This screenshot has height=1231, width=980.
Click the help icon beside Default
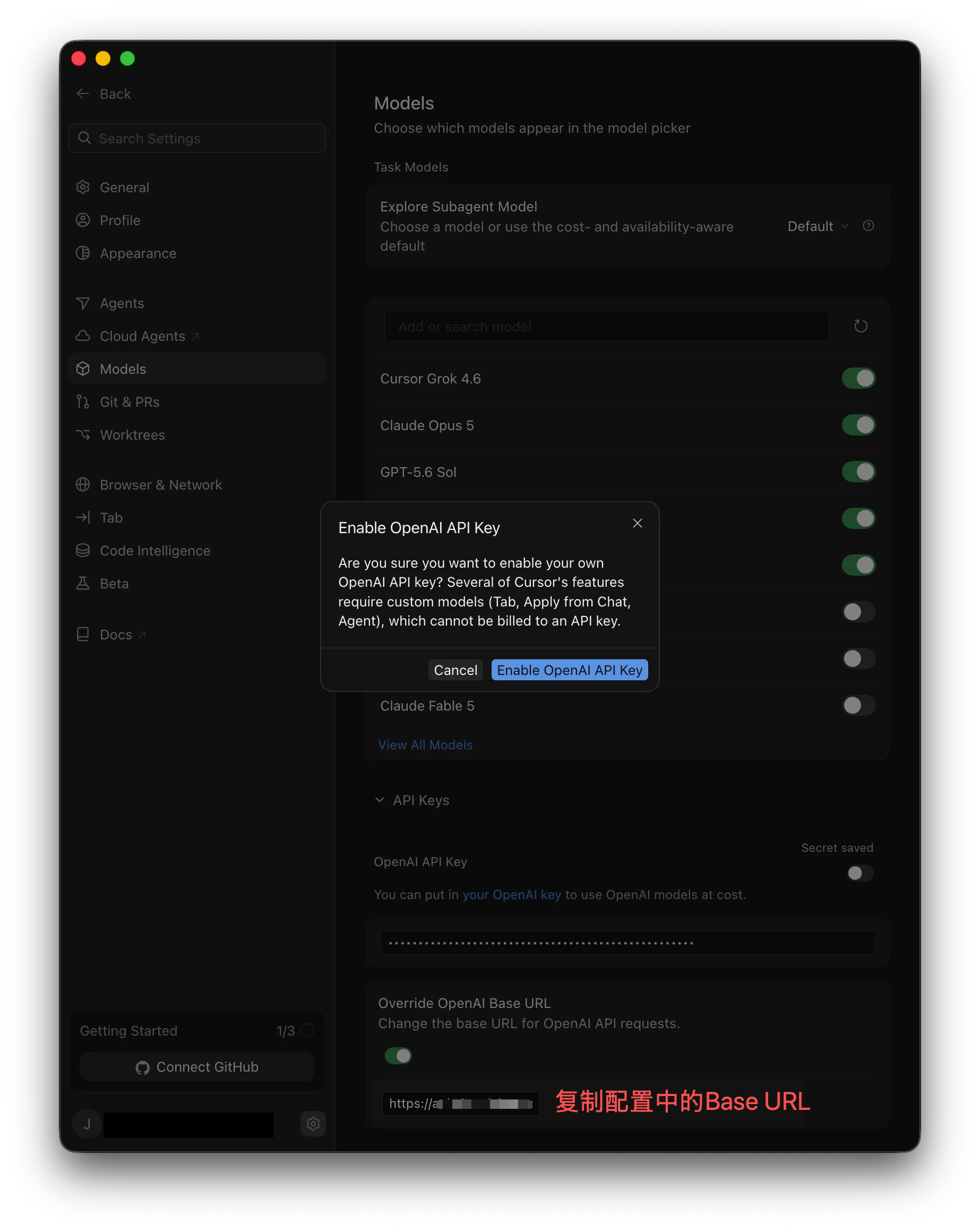[x=868, y=226]
